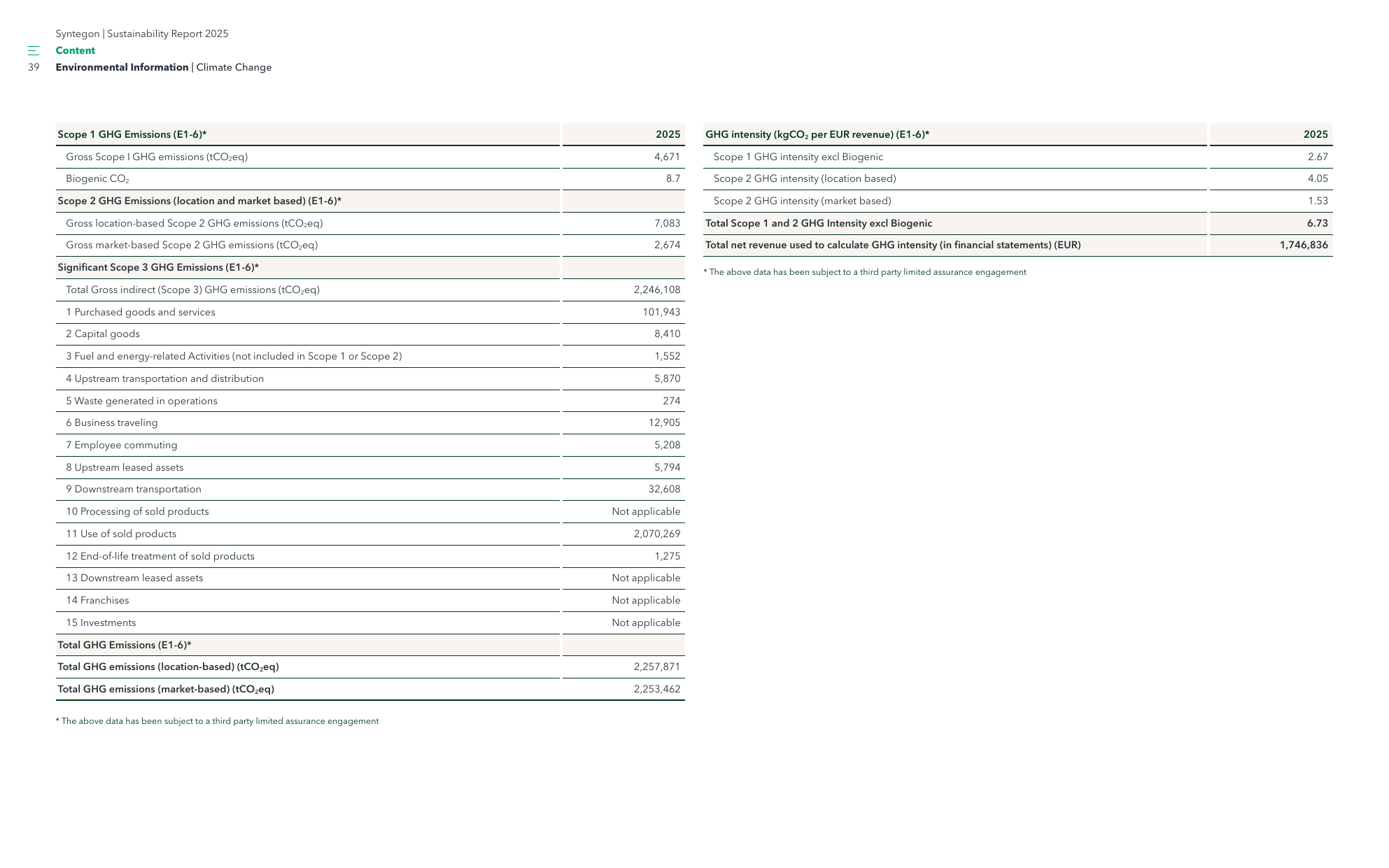Open the contents menu icon
Screen dimensions: 1389x868
(x=33, y=50)
